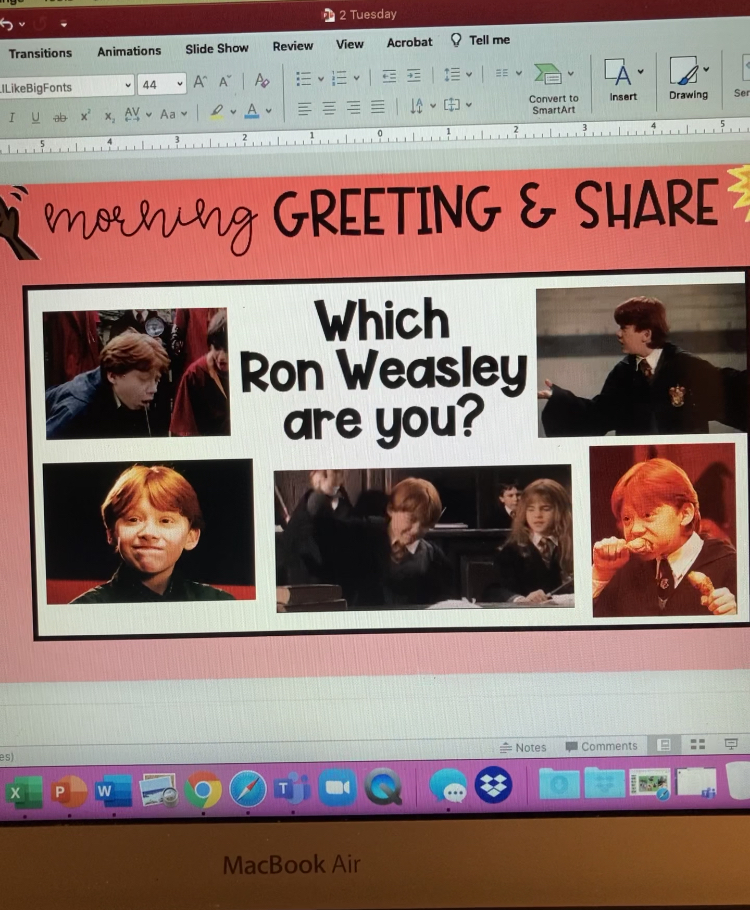The width and height of the screenshot is (750, 910).
Task: Start slide show from status bar
Action: 731,743
